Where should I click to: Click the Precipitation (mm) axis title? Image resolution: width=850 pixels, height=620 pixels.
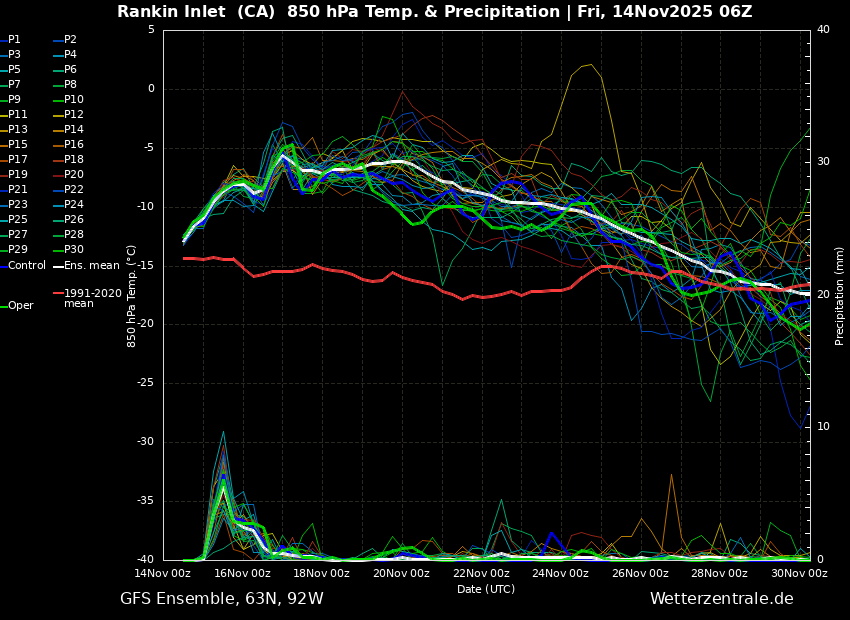click(x=840, y=296)
